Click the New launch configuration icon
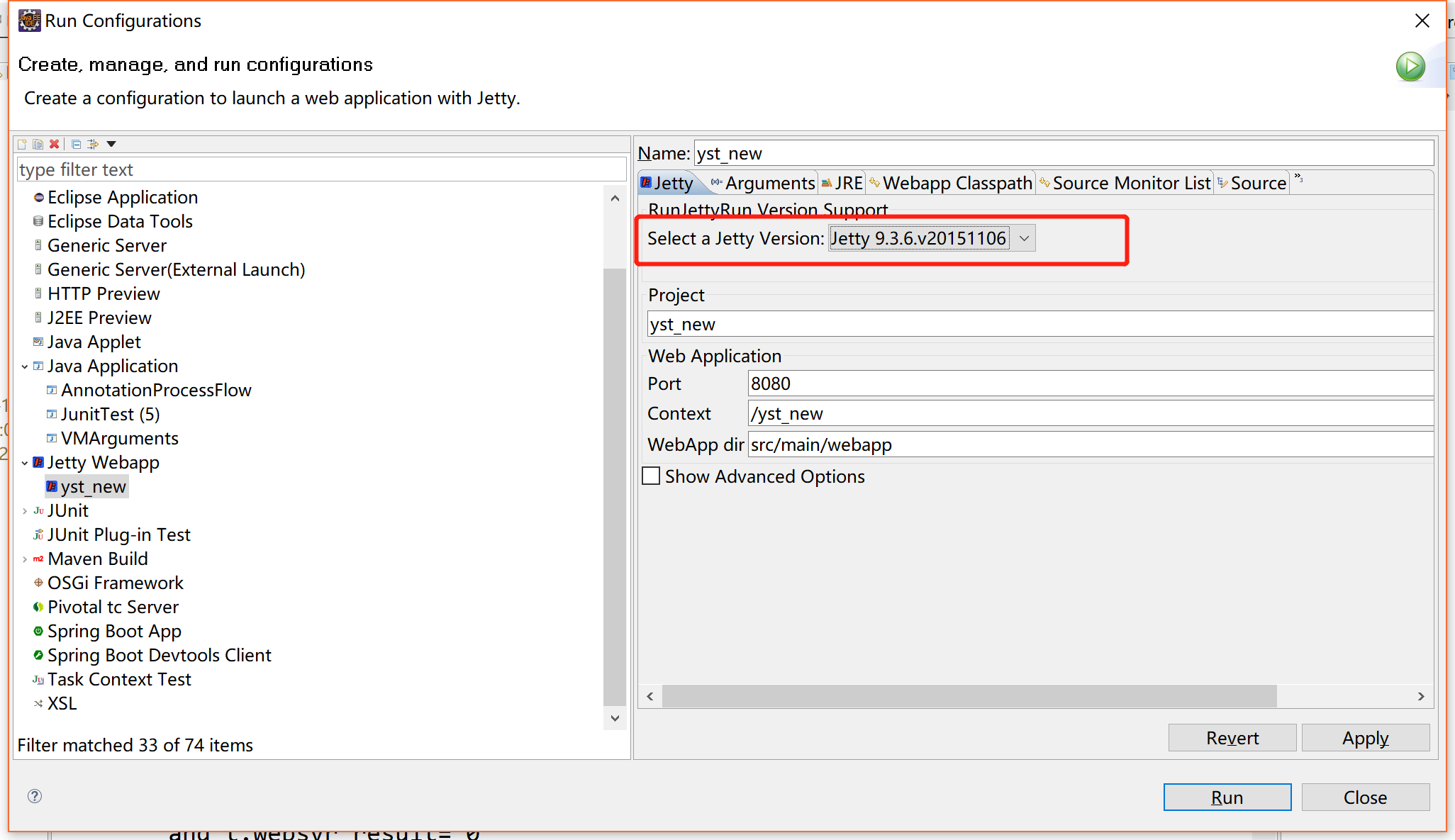The width and height of the screenshot is (1455, 840). [22, 144]
